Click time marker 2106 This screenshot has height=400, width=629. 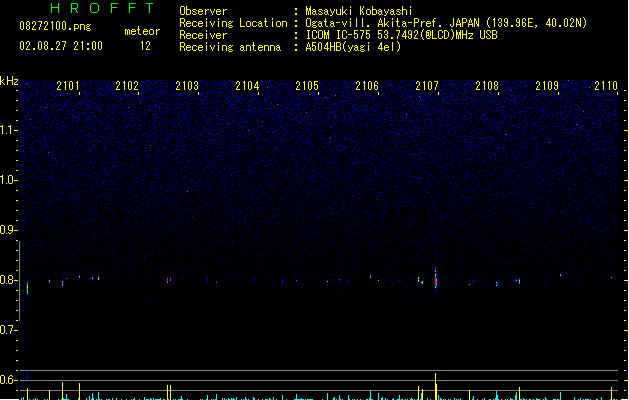tap(367, 86)
